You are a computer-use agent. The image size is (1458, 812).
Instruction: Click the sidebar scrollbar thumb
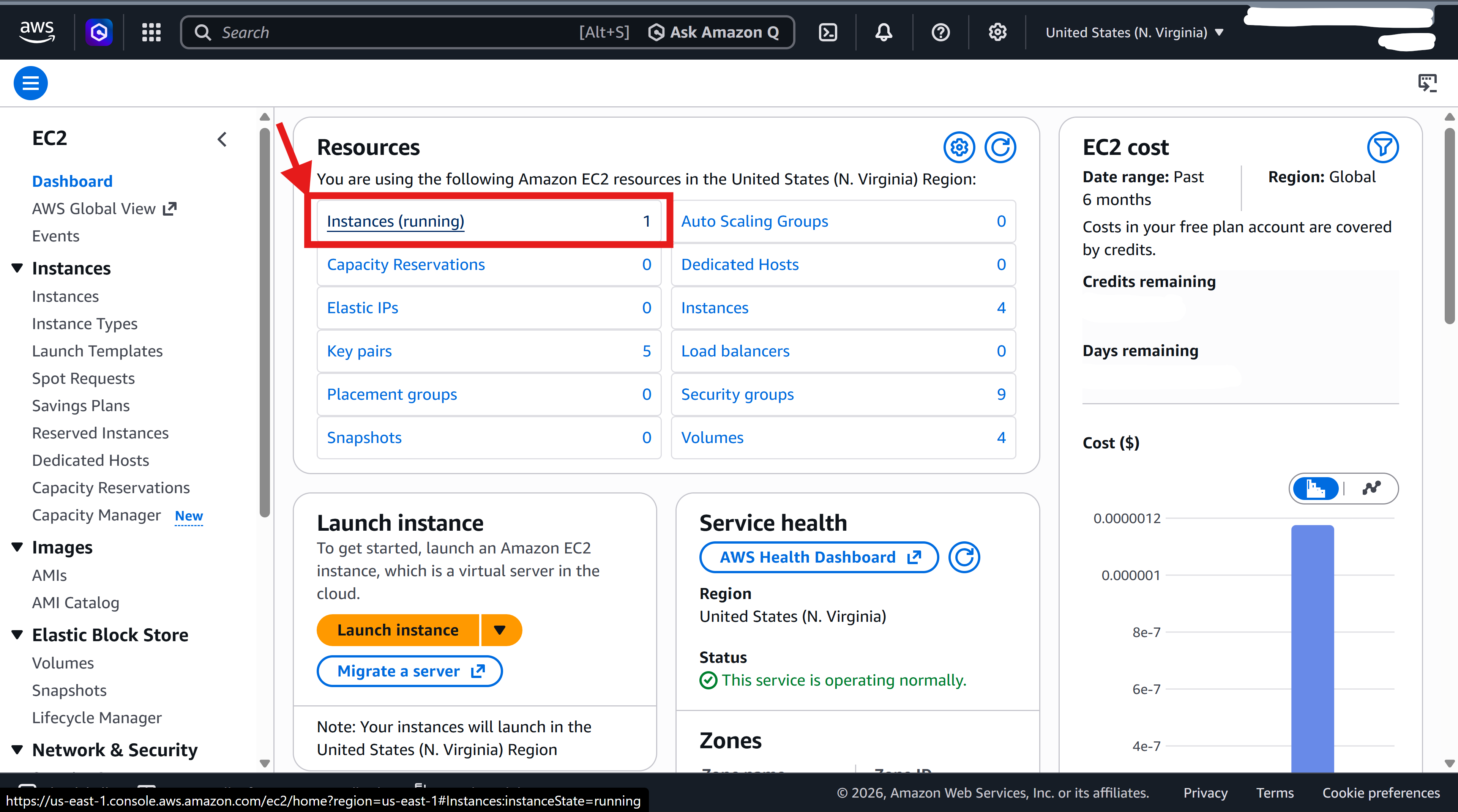click(264, 323)
